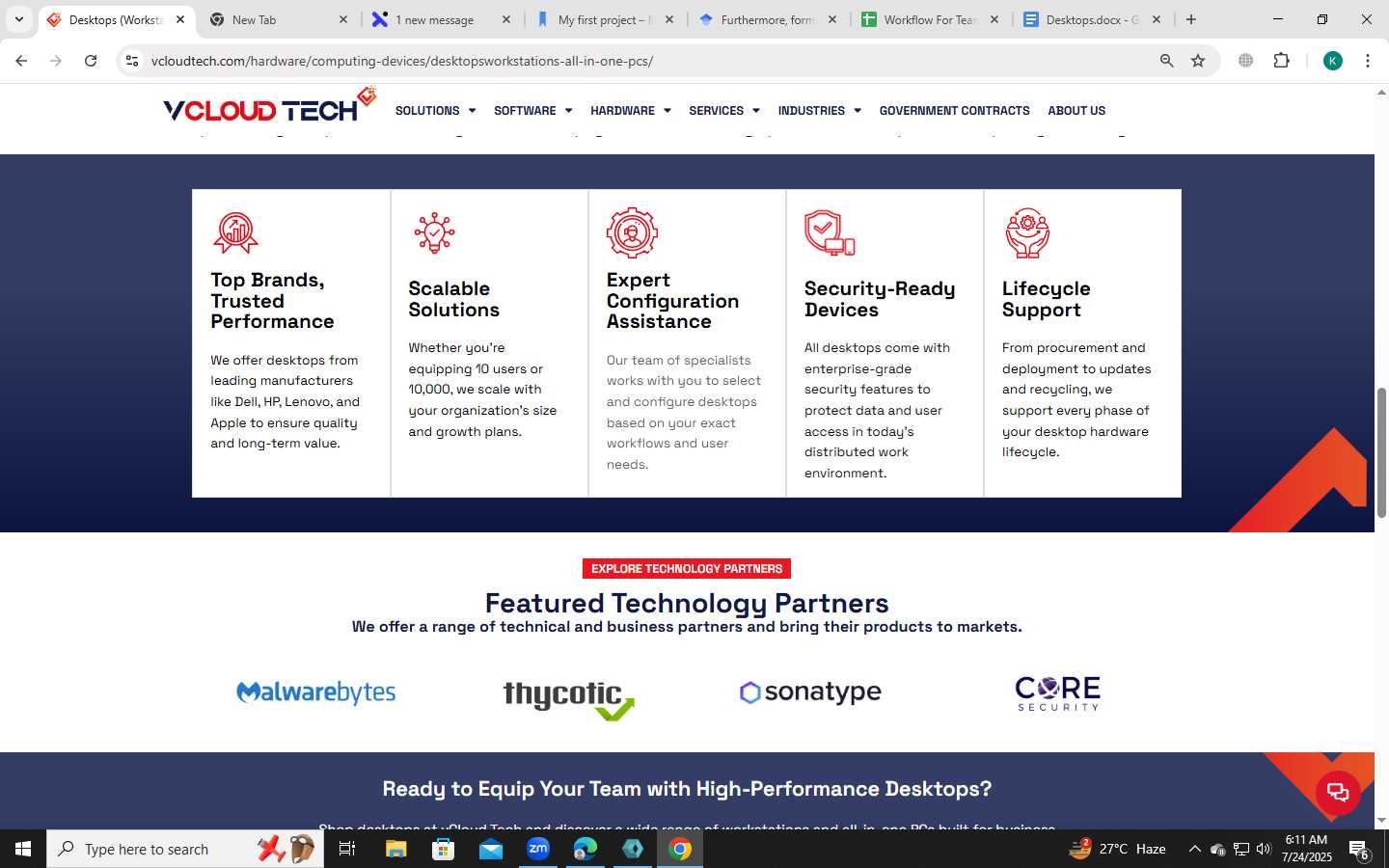
Task: Open a new tab with the plus button
Action: (x=1191, y=19)
